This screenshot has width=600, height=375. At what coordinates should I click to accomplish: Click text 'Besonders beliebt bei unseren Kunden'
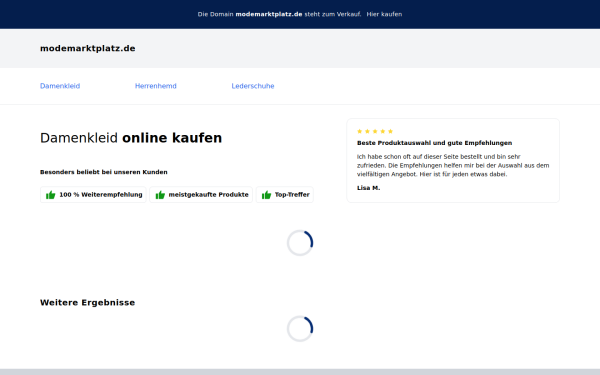[x=104, y=172]
